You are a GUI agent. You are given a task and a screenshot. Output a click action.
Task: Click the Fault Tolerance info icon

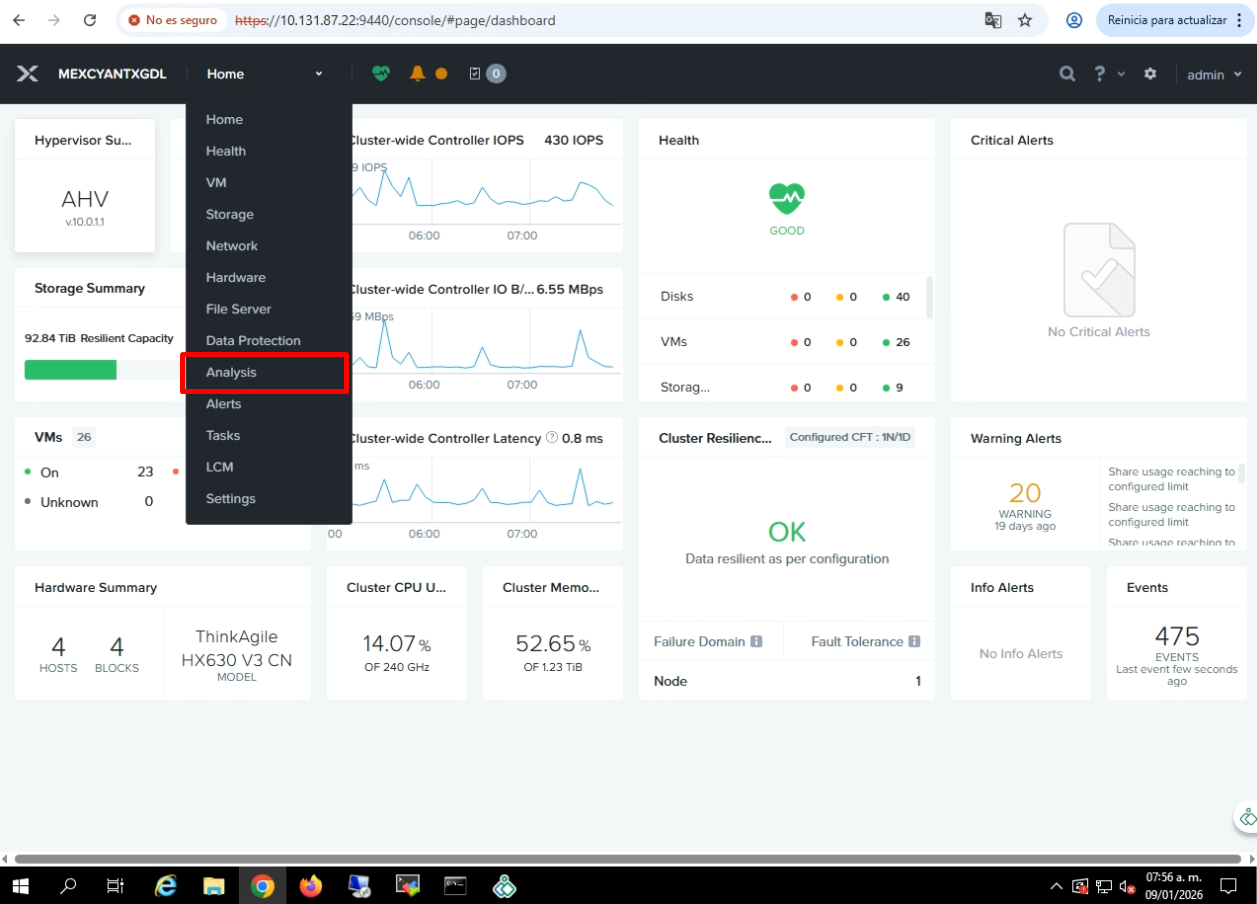[x=914, y=642]
